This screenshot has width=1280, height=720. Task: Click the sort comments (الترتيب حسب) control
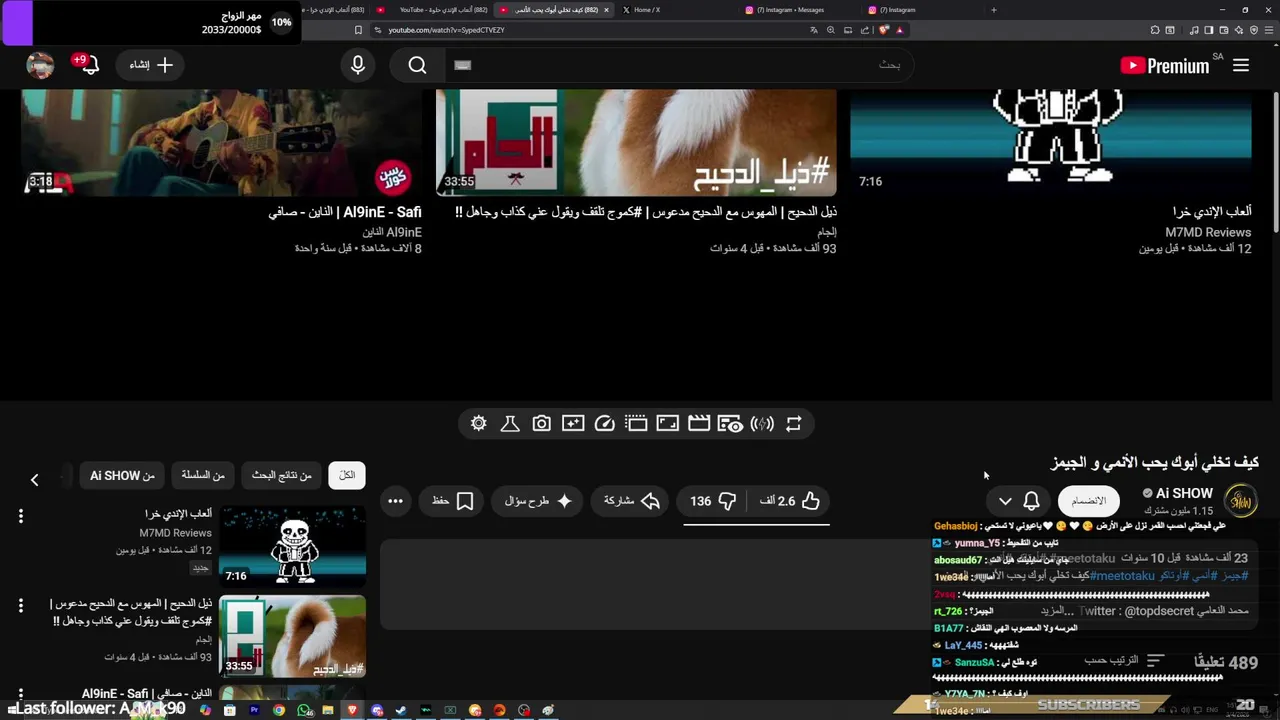click(1124, 661)
